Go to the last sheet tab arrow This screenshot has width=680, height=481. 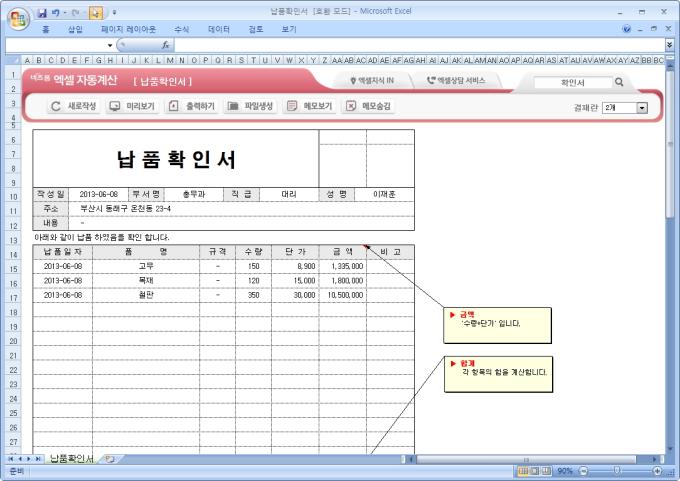[38, 459]
